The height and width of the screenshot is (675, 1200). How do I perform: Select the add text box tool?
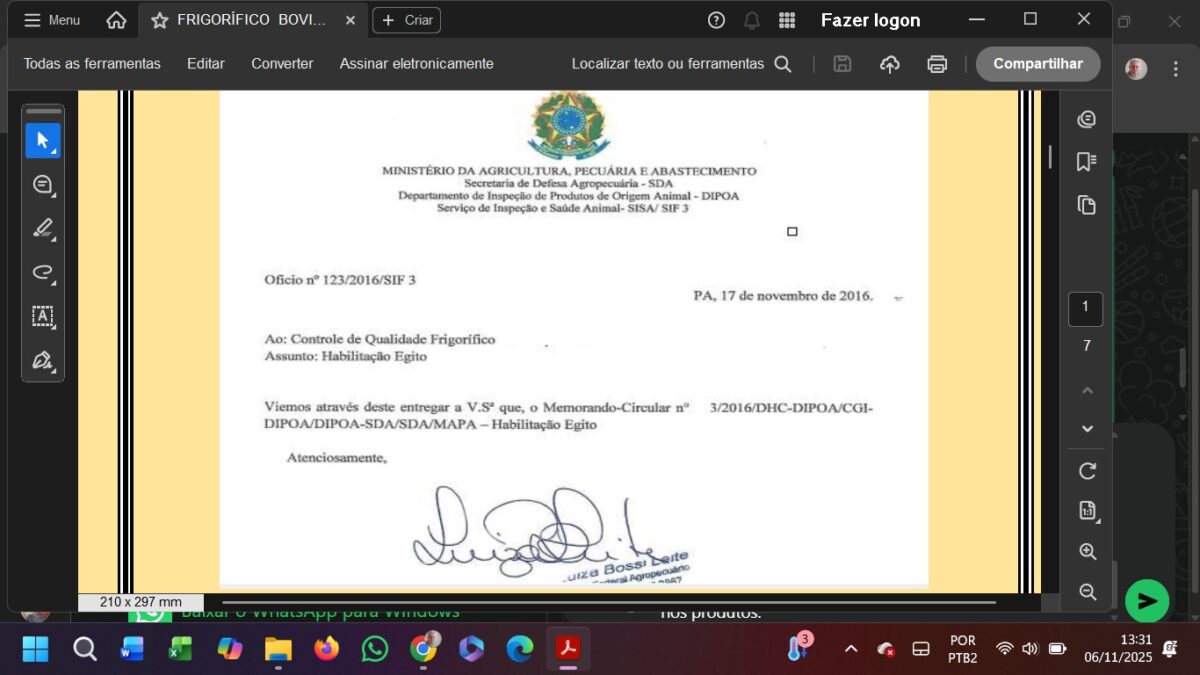pyautogui.click(x=43, y=316)
